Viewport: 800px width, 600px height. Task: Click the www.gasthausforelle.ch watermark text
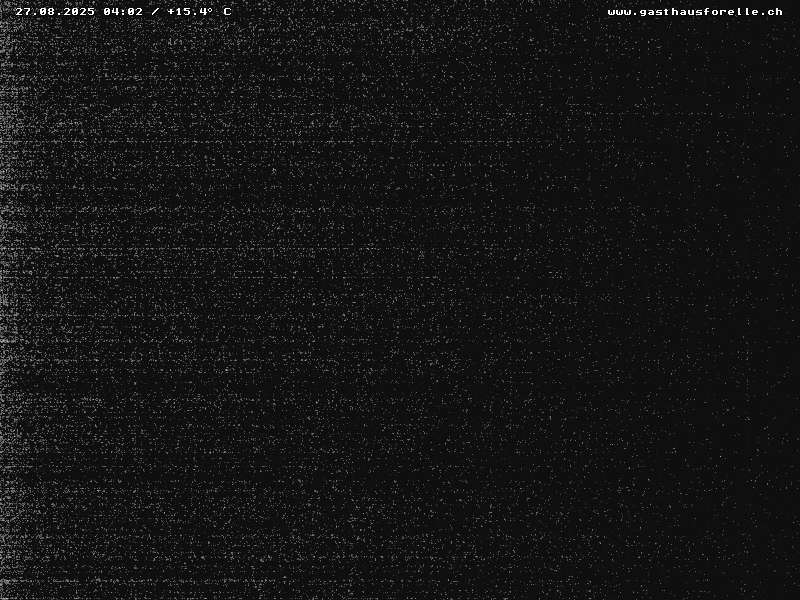[695, 12]
